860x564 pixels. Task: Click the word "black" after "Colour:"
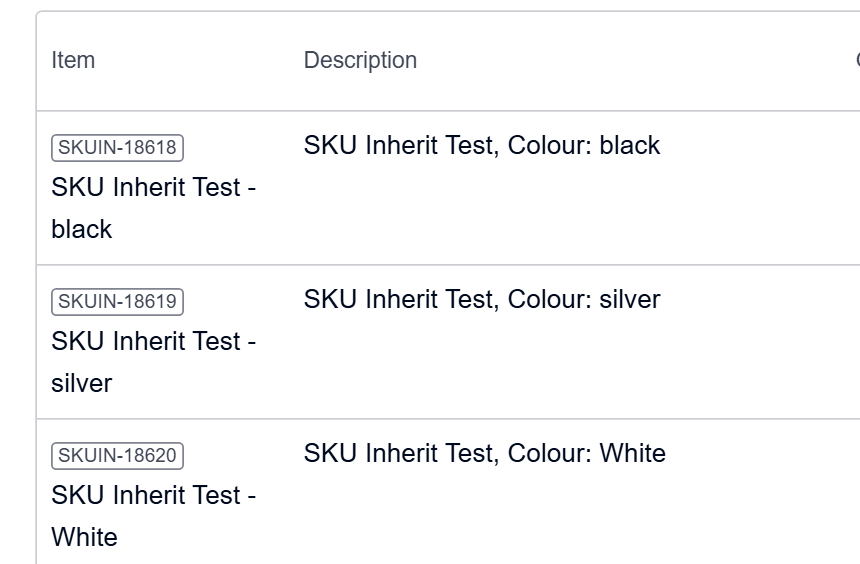click(x=630, y=146)
